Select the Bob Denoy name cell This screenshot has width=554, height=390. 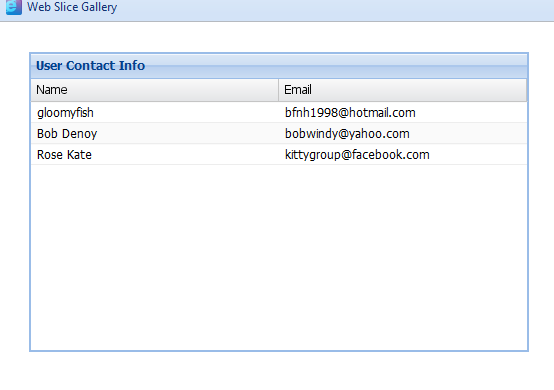tap(155, 134)
